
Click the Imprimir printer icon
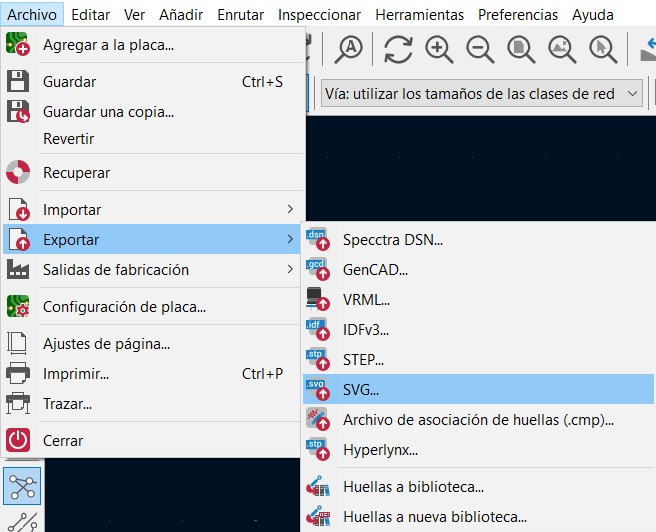click(18, 373)
